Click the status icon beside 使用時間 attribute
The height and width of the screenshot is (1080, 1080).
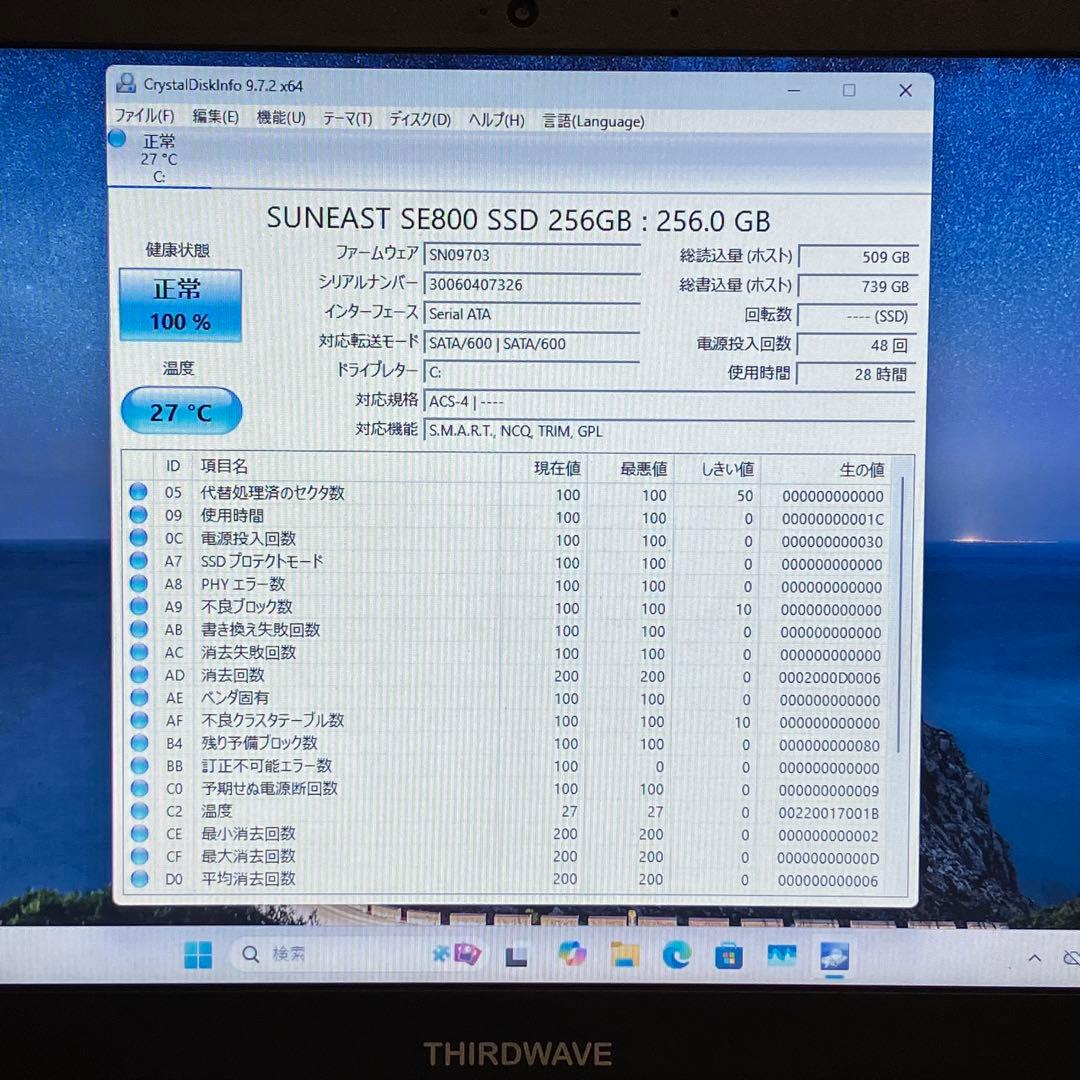(138, 515)
